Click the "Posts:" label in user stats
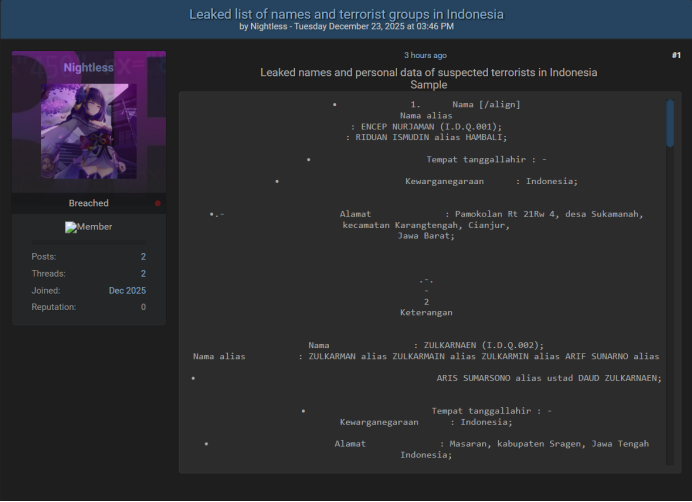The image size is (692, 502). click(45, 257)
